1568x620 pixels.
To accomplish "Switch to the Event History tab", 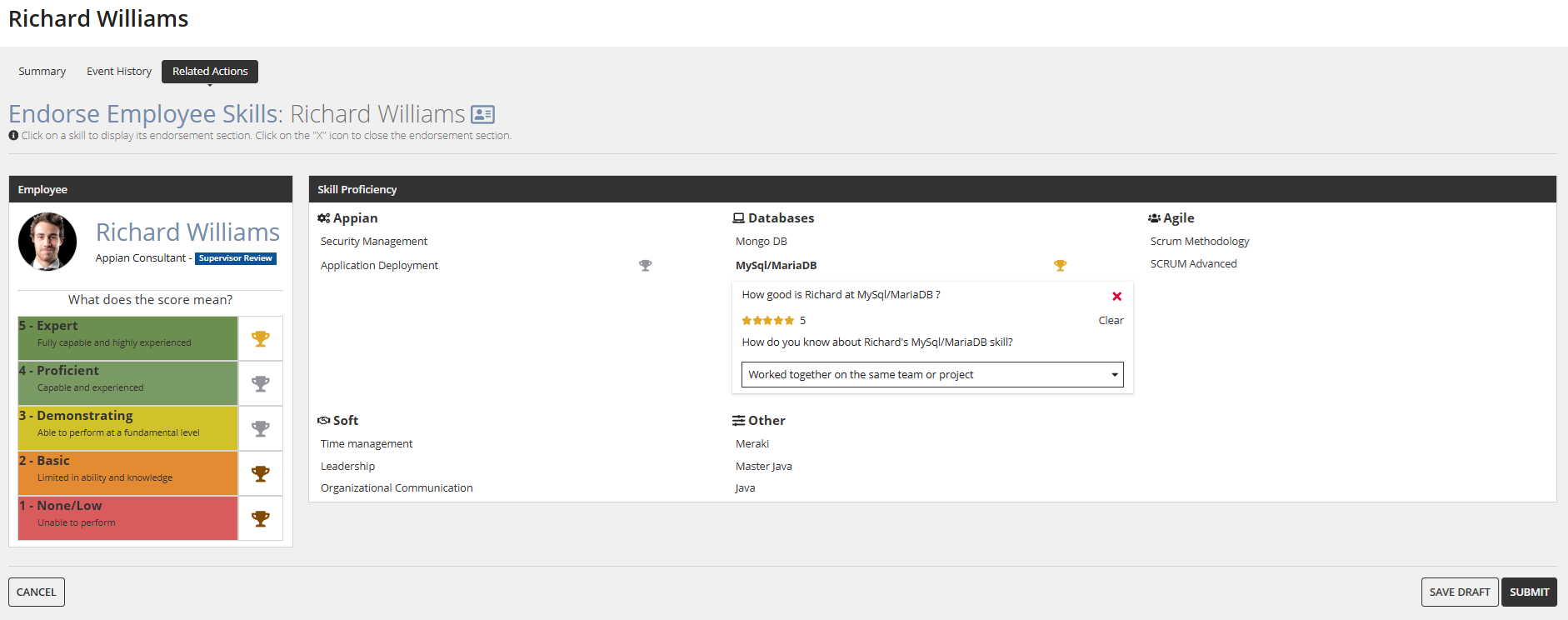I will pyautogui.click(x=119, y=72).
